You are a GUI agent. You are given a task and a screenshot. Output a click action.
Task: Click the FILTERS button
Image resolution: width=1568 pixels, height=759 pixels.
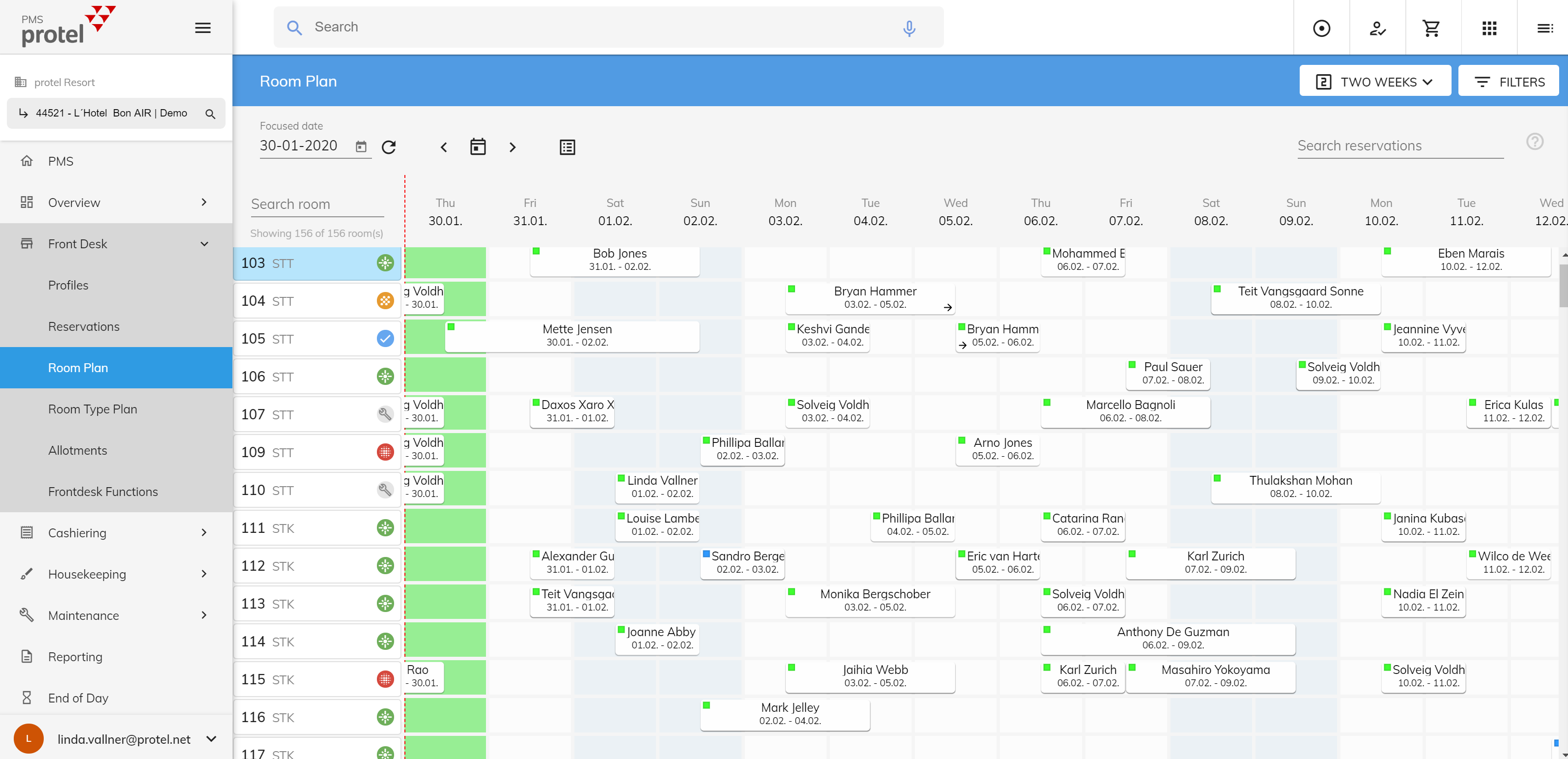click(1509, 82)
